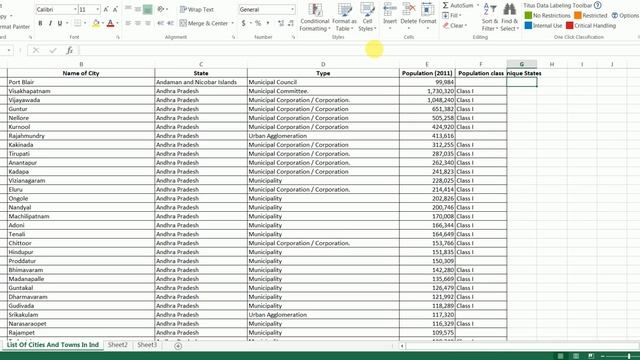Click the horizontal scrollbar left arrow
The image size is (640, 360).
point(402,346)
